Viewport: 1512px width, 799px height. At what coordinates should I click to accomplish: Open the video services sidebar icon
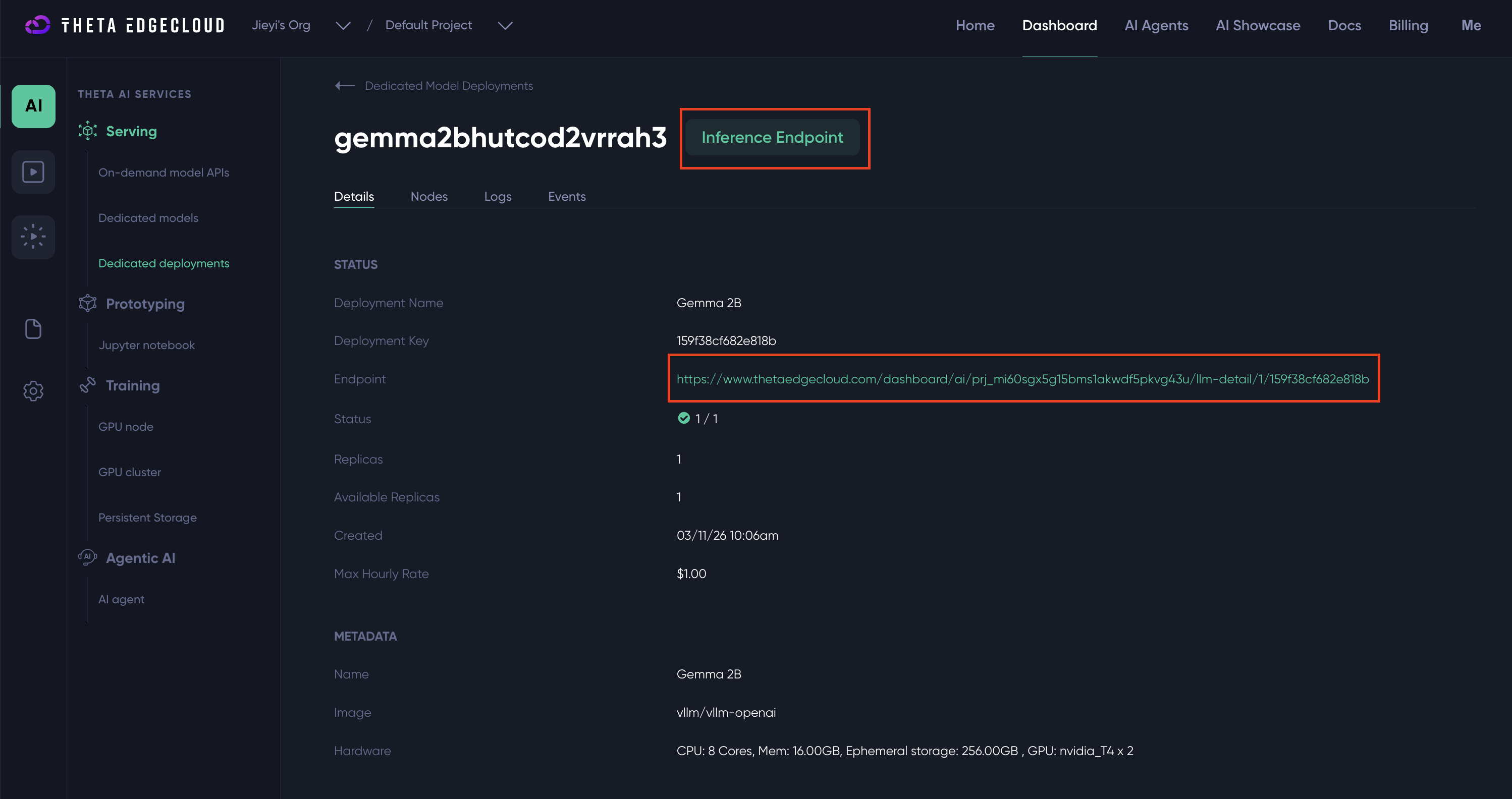(33, 172)
